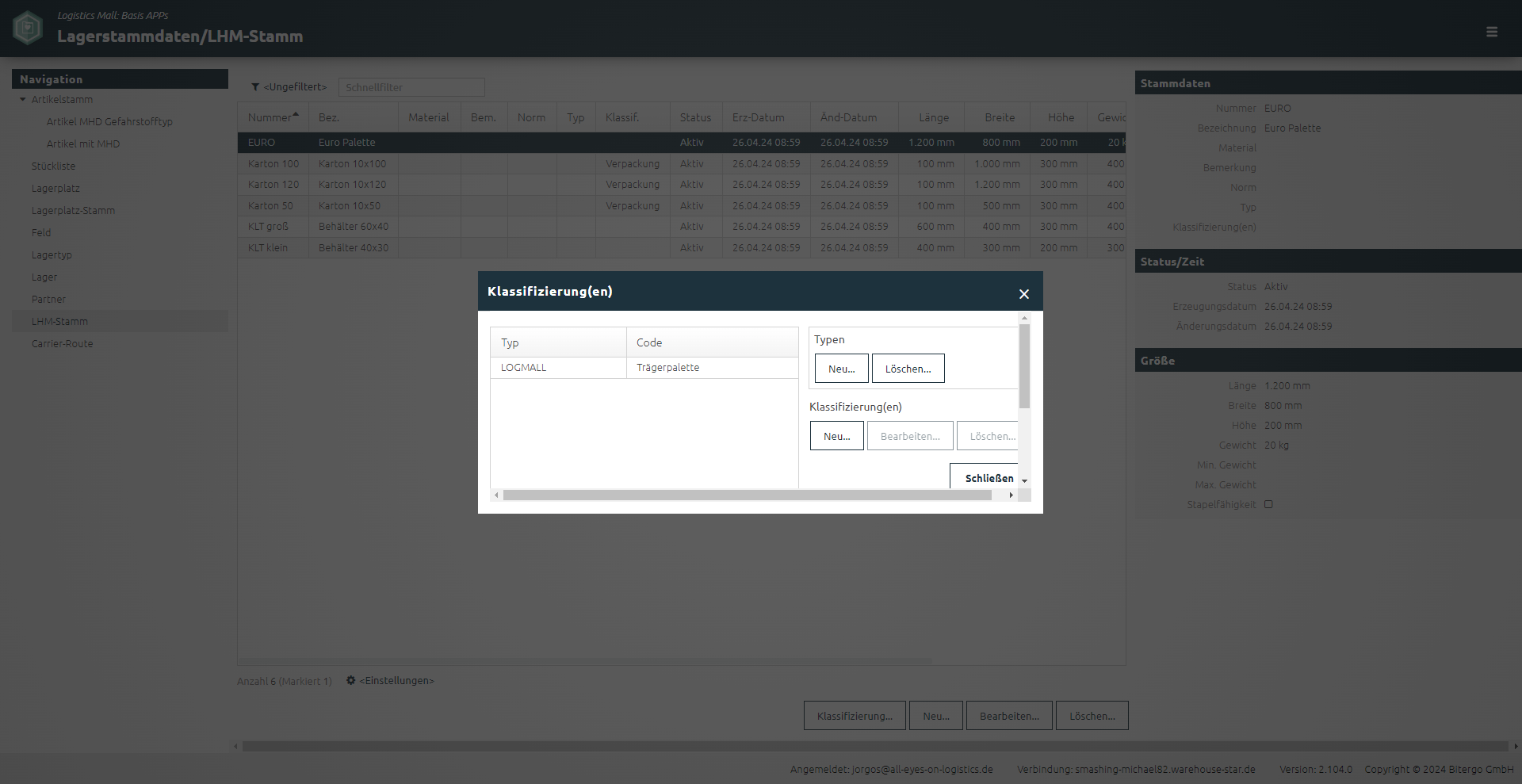This screenshot has width=1522, height=784.
Task: Open the hamburger menu icon
Action: pyautogui.click(x=1492, y=32)
